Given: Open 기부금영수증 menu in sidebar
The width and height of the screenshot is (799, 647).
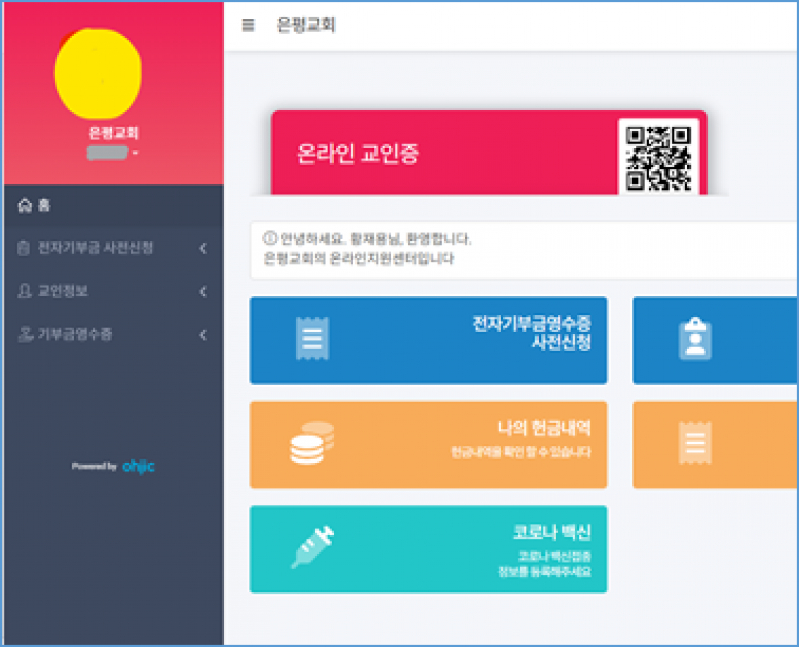Looking at the screenshot, I should coord(74,335).
